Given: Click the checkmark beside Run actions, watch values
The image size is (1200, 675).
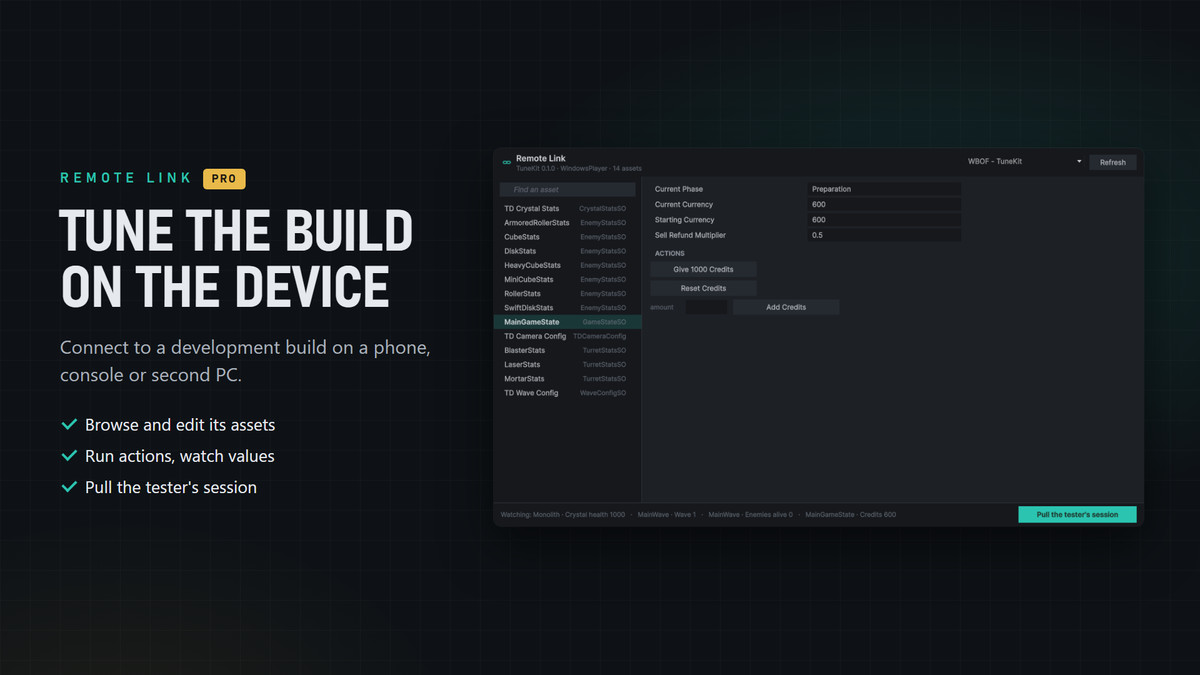Looking at the screenshot, I should tap(69, 456).
